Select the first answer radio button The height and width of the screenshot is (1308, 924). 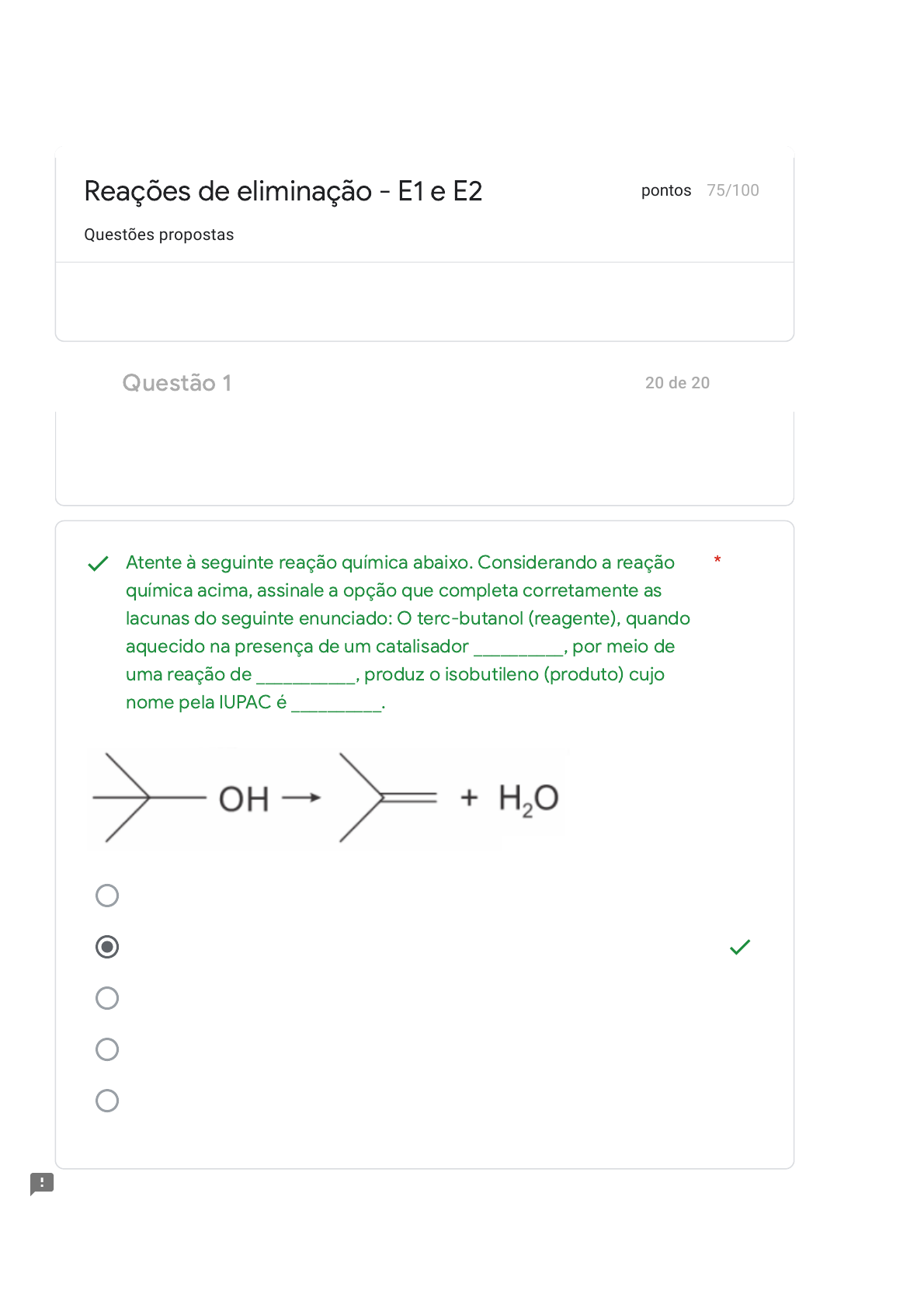click(107, 896)
